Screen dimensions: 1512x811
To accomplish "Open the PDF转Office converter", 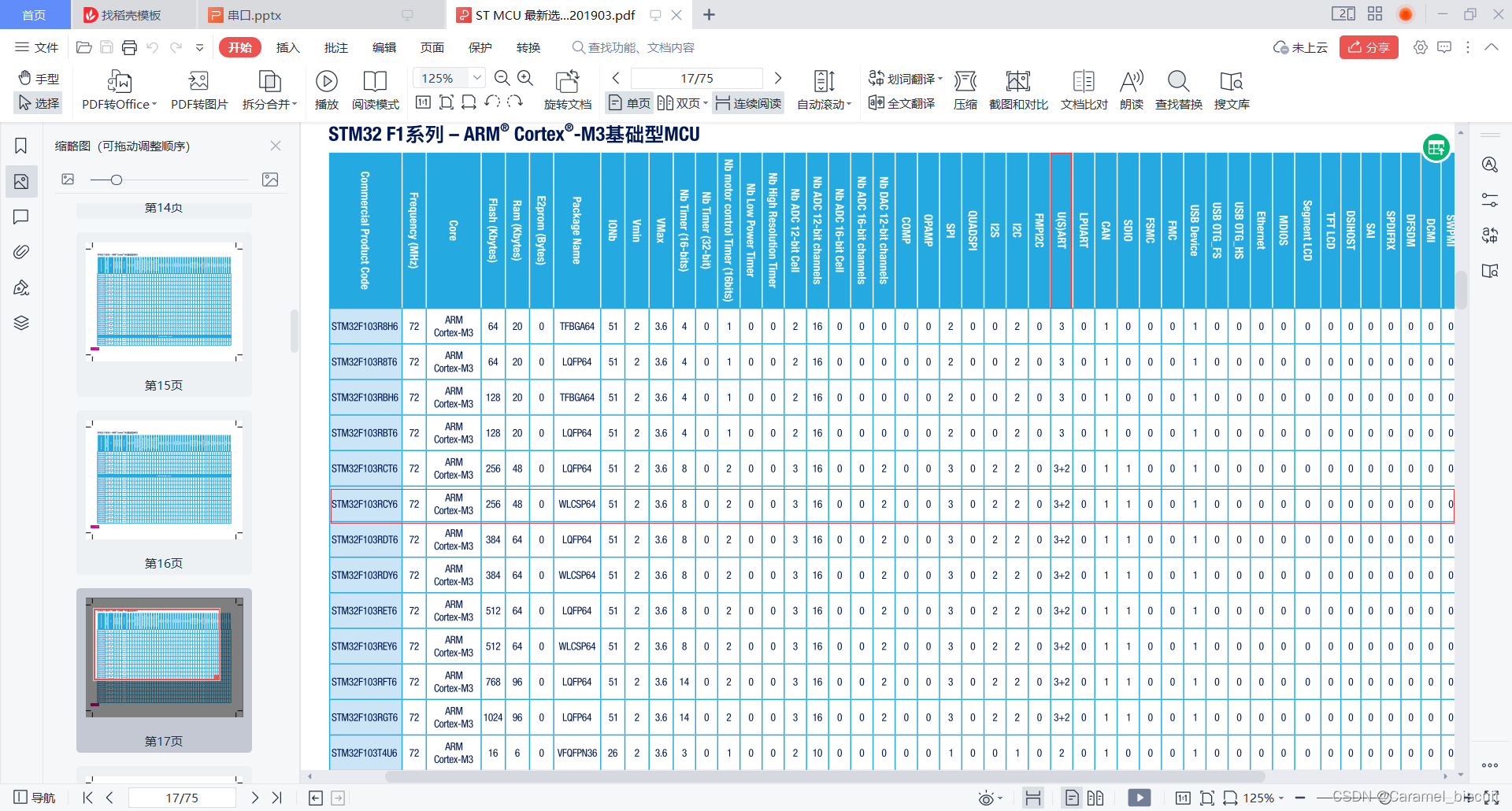I will (119, 90).
